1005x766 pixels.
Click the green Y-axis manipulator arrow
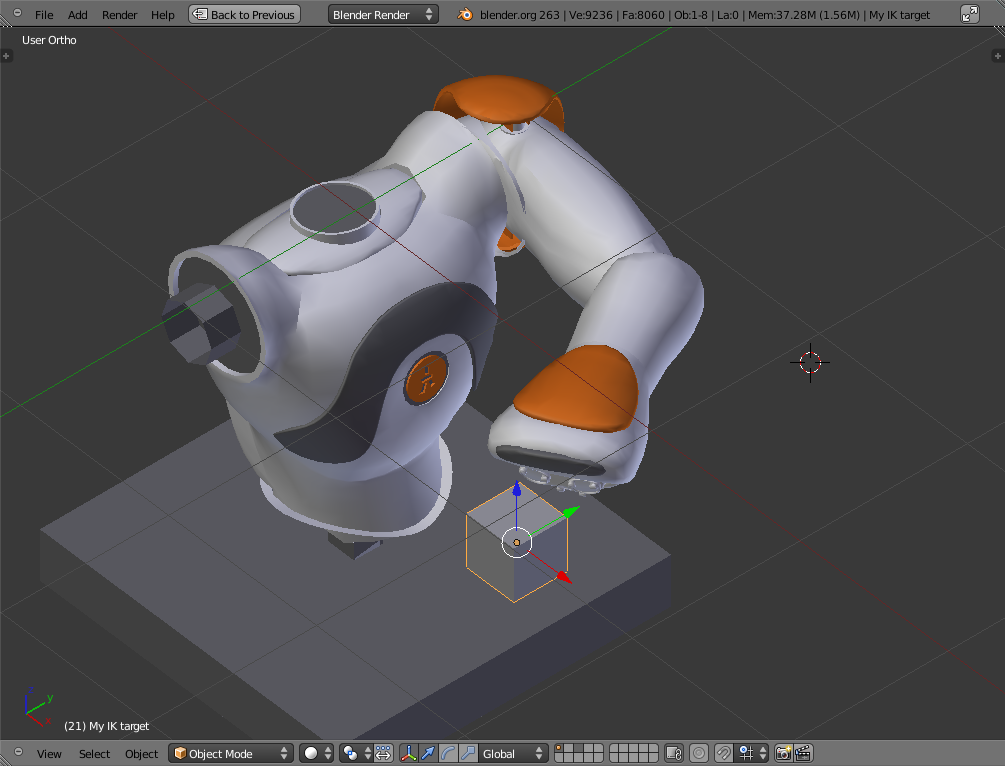pyautogui.click(x=571, y=511)
